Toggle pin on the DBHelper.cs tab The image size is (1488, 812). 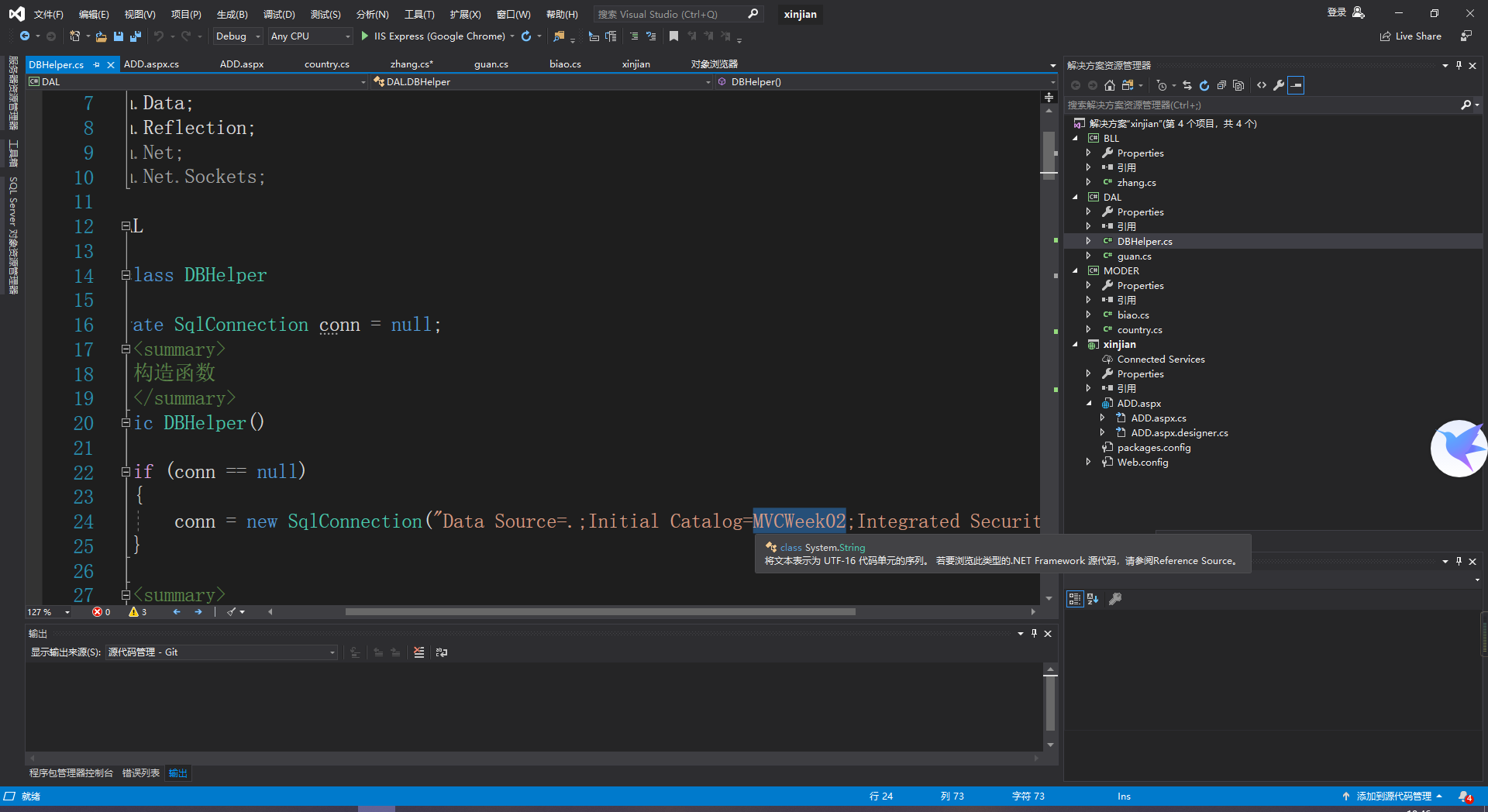[x=97, y=65]
